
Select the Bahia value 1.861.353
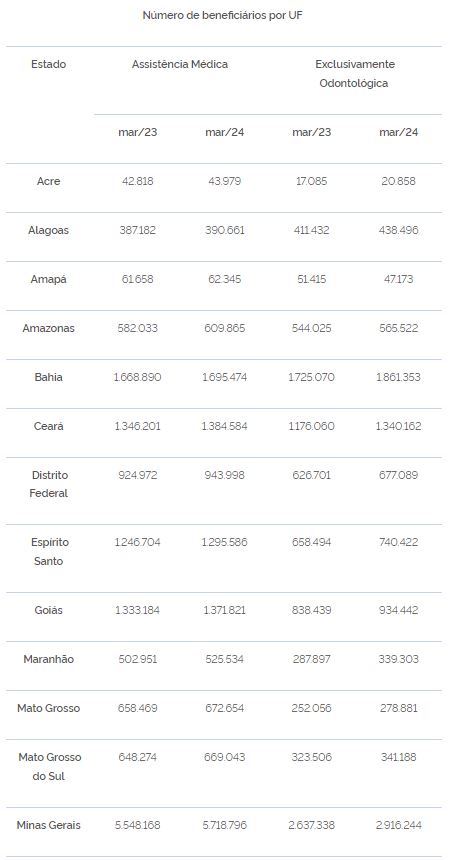[399, 377]
